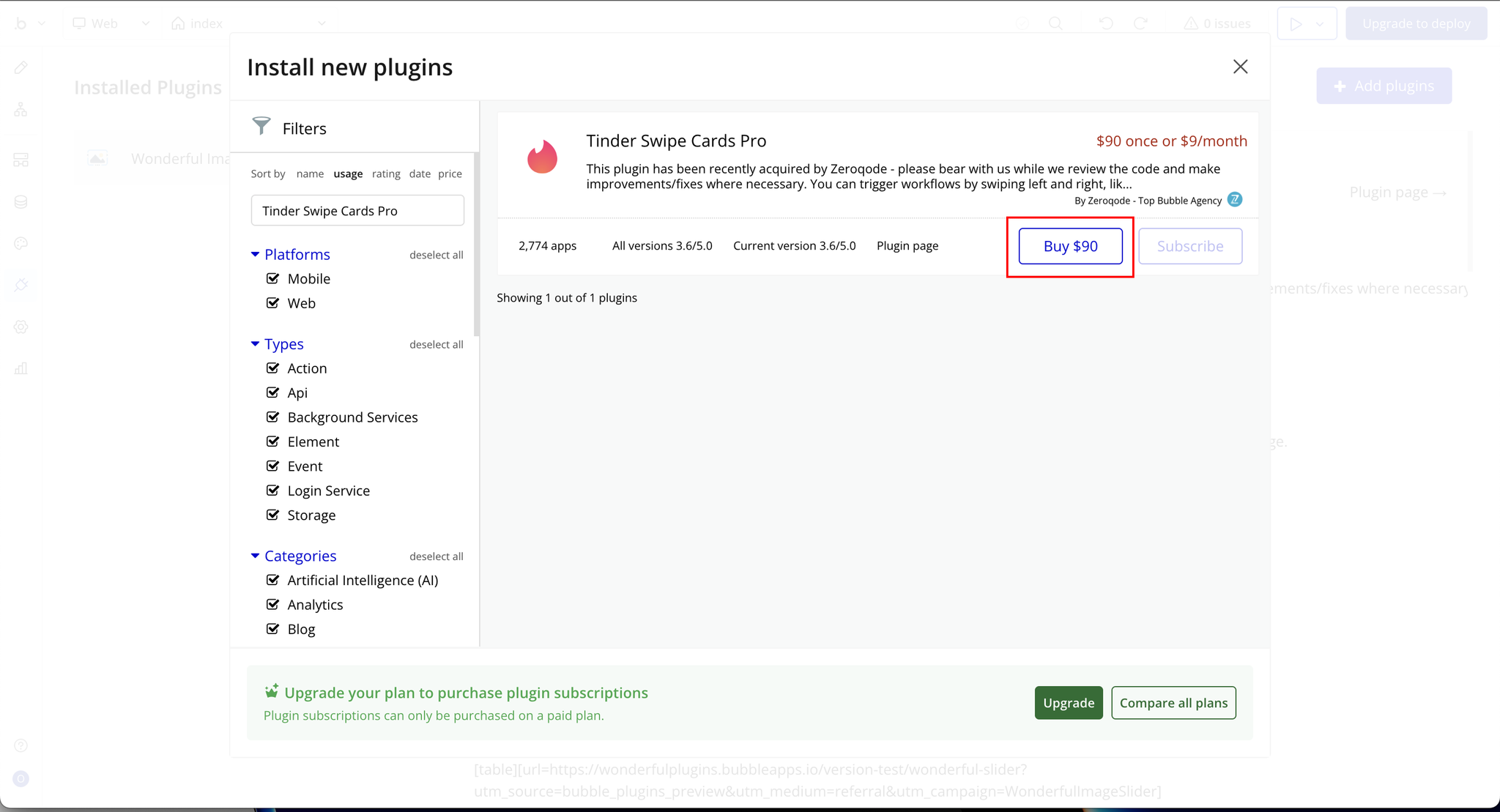The height and width of the screenshot is (812, 1500).
Task: Open the Logs chart icon in sidebar
Action: (21, 368)
